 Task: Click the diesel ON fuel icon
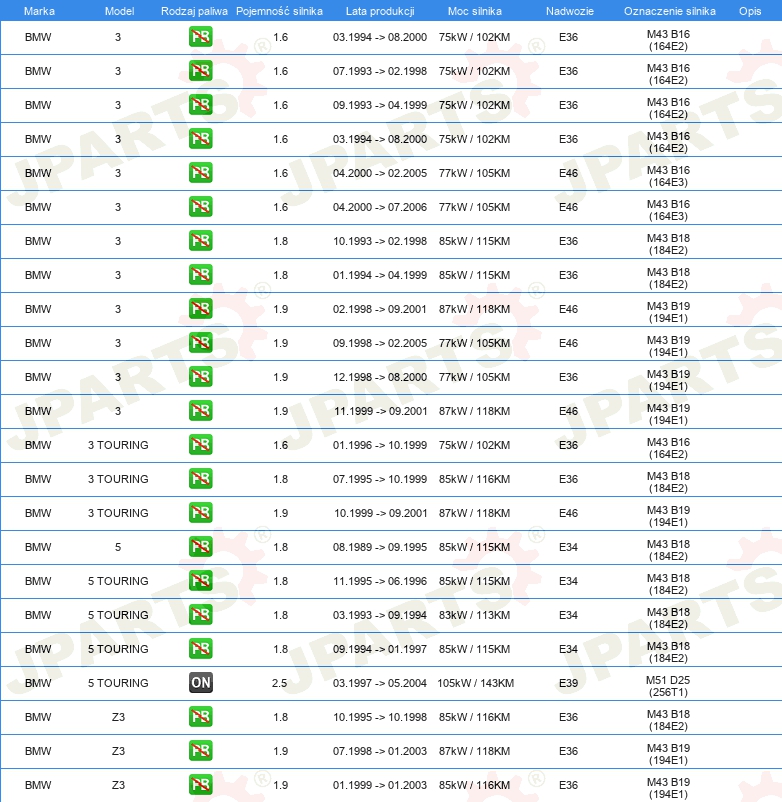[200, 683]
